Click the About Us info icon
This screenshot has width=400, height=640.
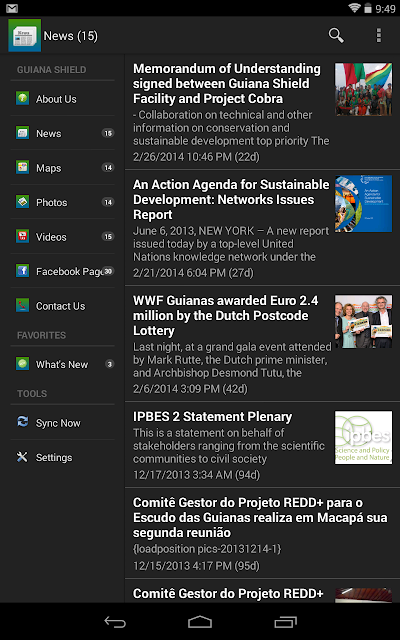coord(22,98)
